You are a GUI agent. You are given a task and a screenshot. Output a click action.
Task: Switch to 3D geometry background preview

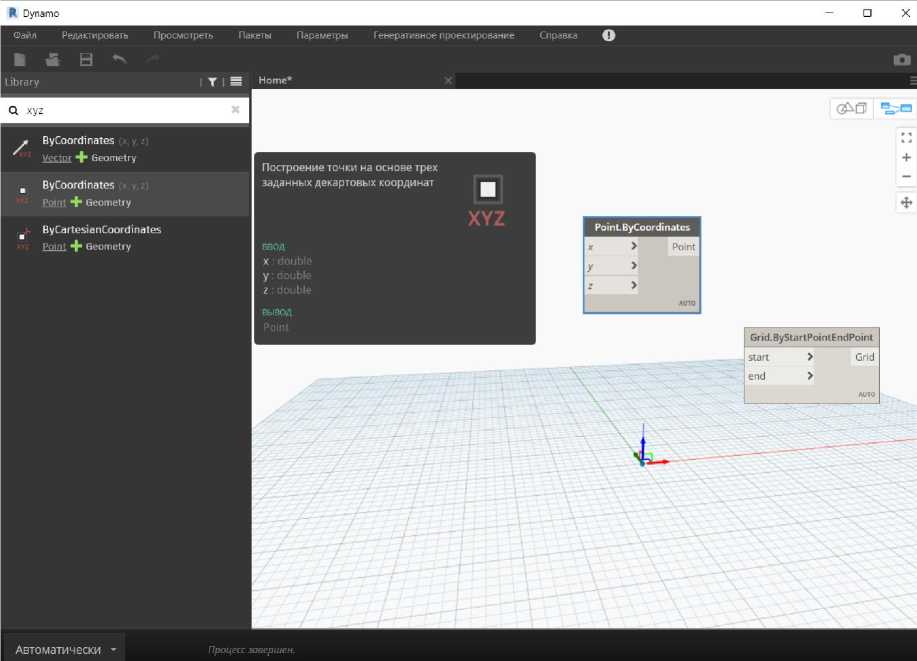tap(852, 108)
